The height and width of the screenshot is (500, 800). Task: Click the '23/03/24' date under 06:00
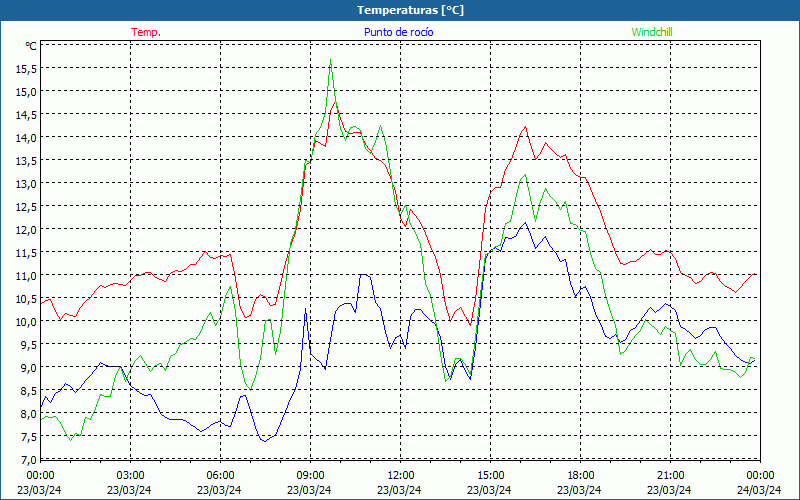tap(219, 490)
